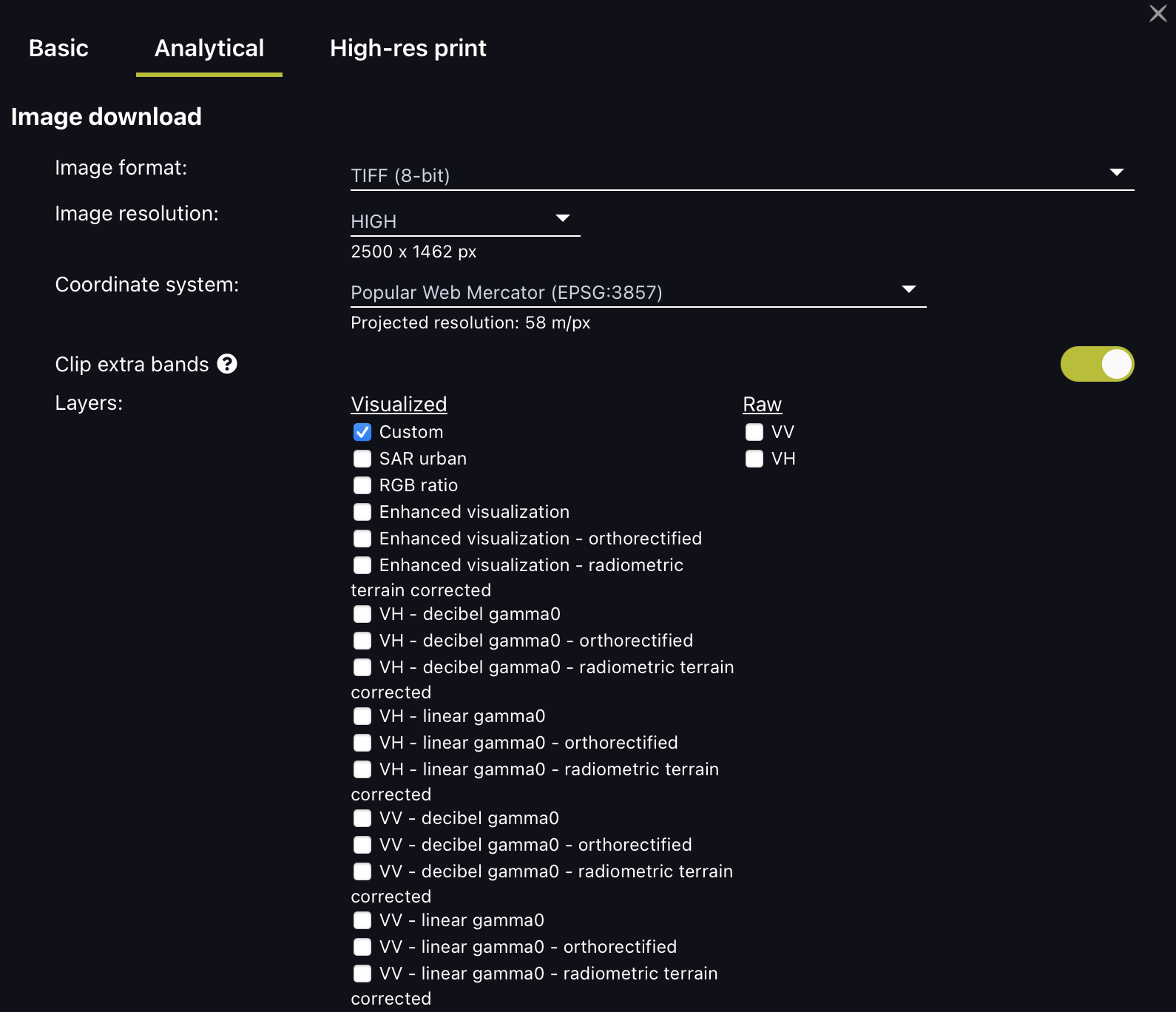The image size is (1176, 1012).
Task: Enable VH - decibel gamma0 - orthorectified
Action: coord(362,641)
